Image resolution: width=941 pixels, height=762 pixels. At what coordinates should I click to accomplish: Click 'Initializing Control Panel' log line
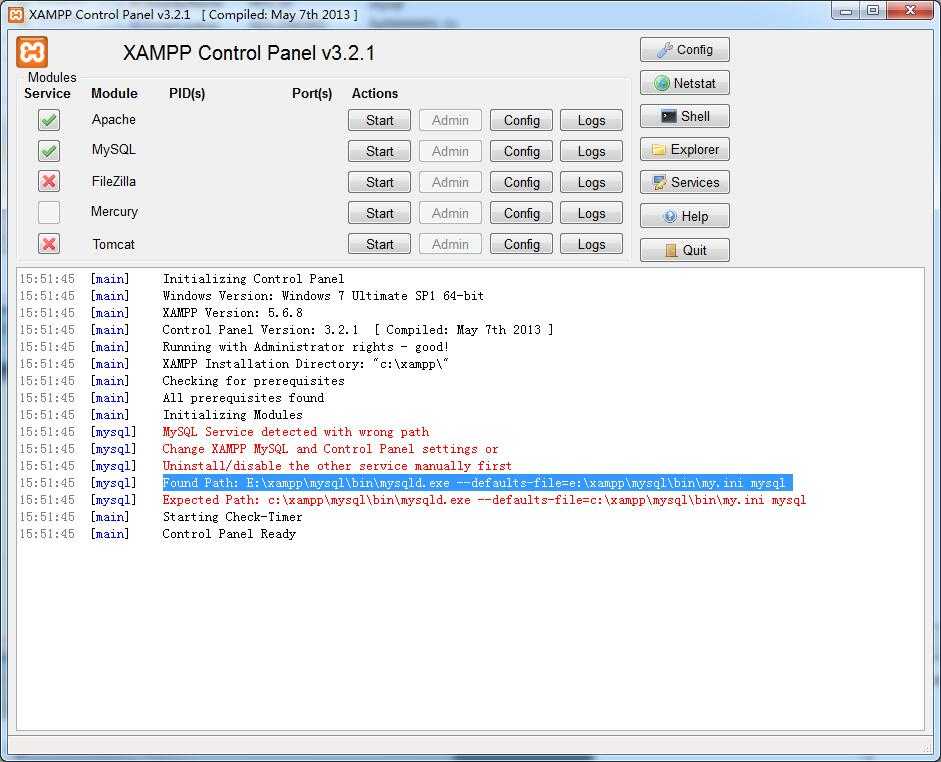253,279
